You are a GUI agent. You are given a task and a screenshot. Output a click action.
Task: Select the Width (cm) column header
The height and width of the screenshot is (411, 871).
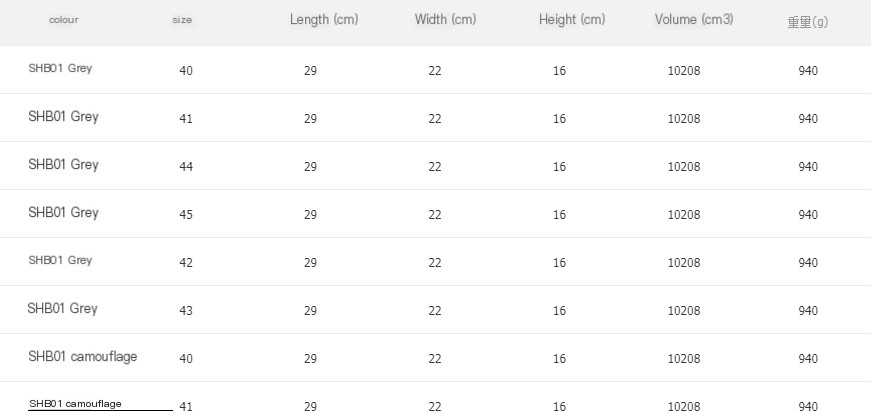[x=445, y=19]
